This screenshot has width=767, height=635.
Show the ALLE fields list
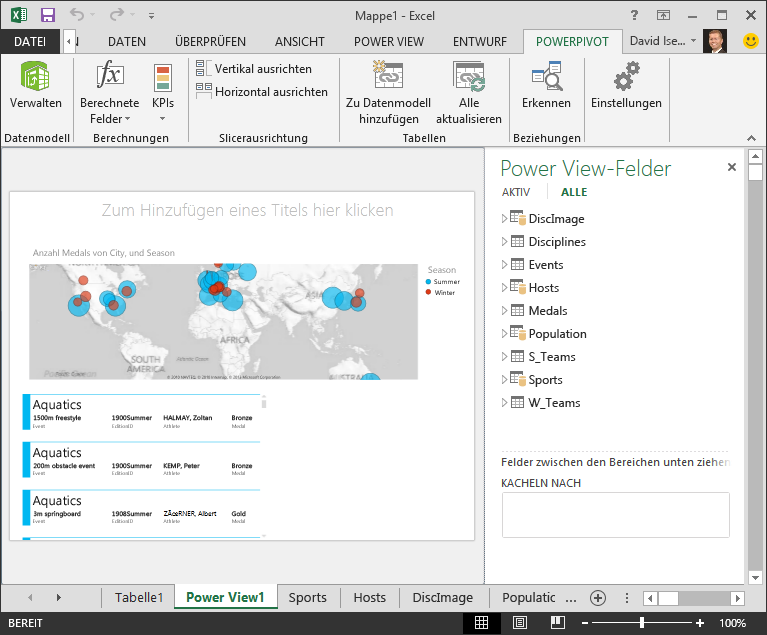[x=574, y=192]
